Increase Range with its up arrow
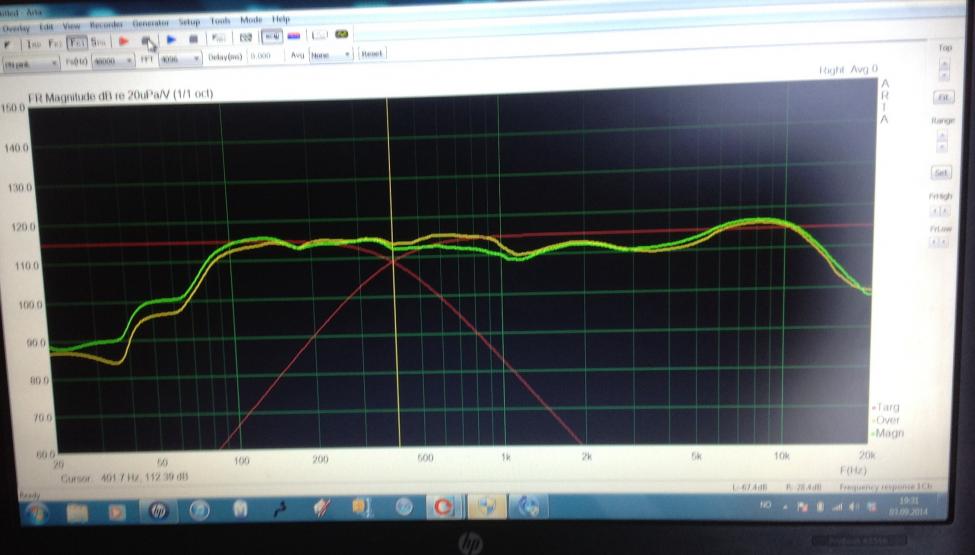Viewport: 975px width, 555px height. click(x=942, y=136)
